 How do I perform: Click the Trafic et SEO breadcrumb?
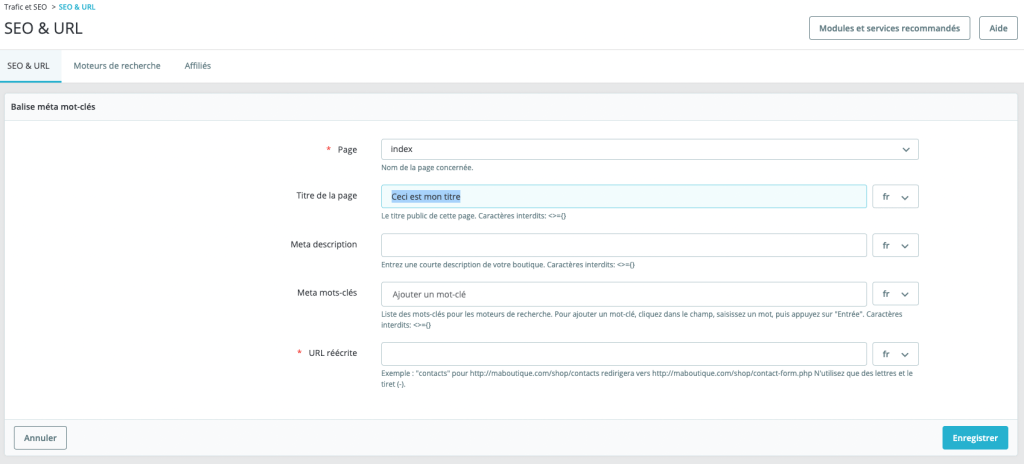coord(26,7)
